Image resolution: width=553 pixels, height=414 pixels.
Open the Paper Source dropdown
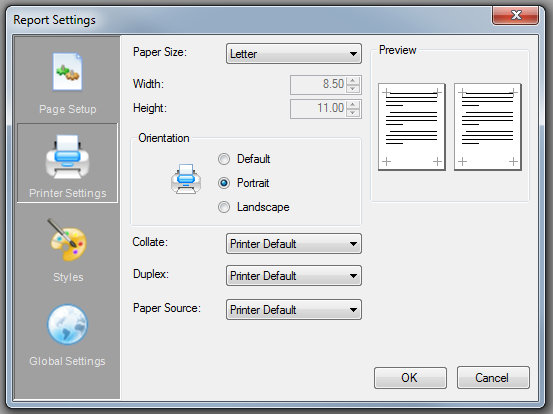coord(294,310)
